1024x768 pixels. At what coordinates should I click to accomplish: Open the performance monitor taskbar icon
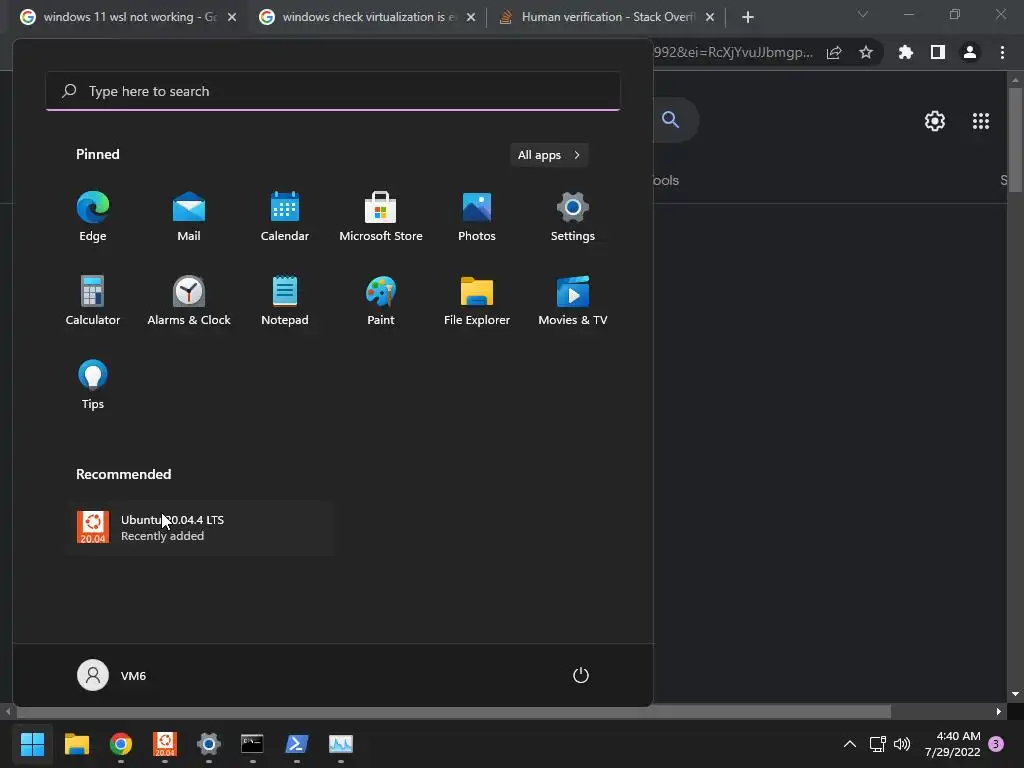click(340, 743)
